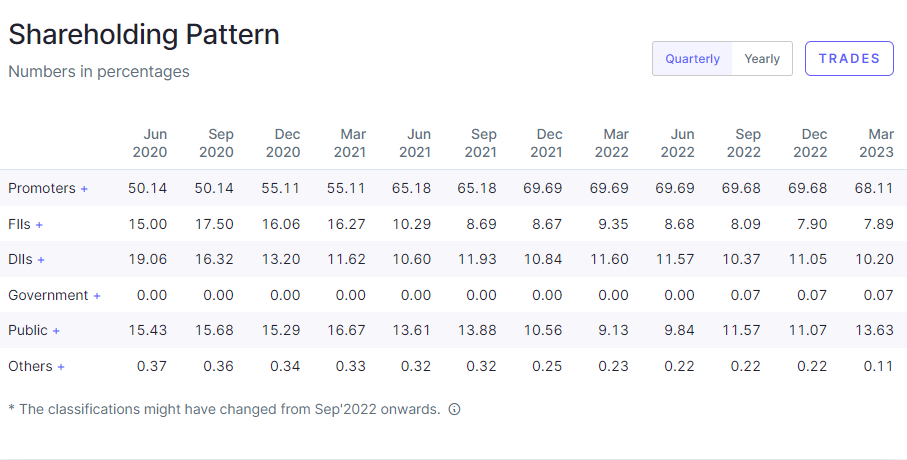Select Jun 2020 column header
907x460 pixels.
pyautogui.click(x=150, y=143)
